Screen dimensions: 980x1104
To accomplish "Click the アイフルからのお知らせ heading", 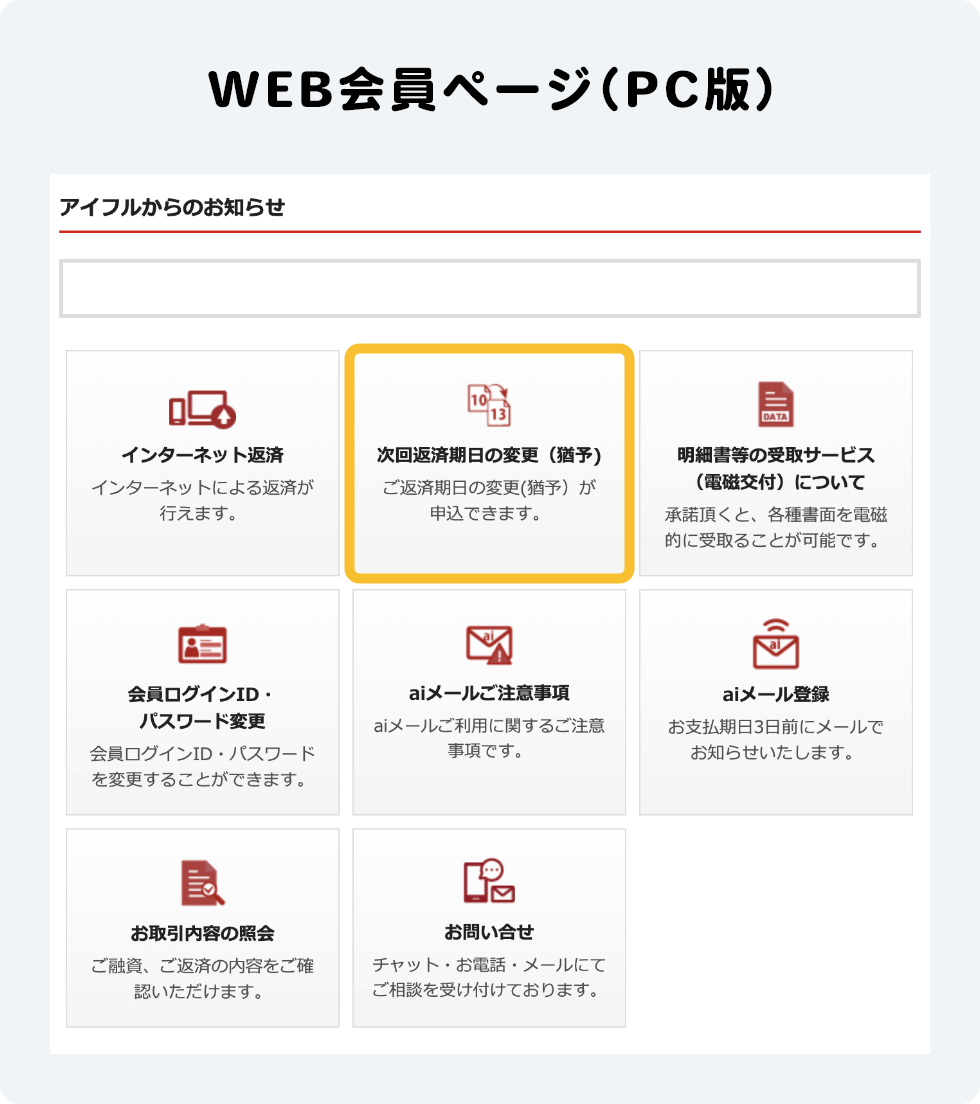I will pos(172,207).
